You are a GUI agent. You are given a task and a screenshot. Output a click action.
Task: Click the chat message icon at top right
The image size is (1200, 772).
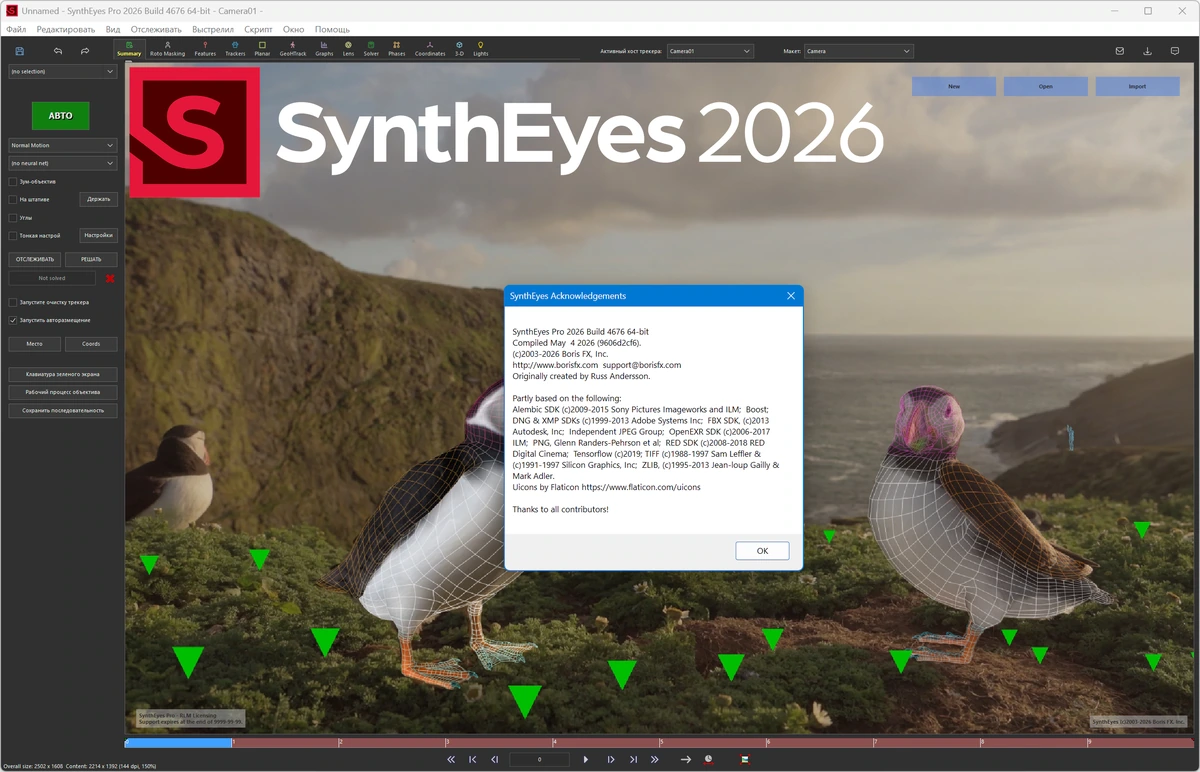(x=1175, y=51)
